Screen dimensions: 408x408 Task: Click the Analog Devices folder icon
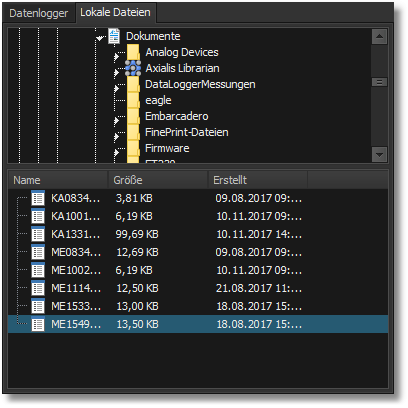click(133, 52)
